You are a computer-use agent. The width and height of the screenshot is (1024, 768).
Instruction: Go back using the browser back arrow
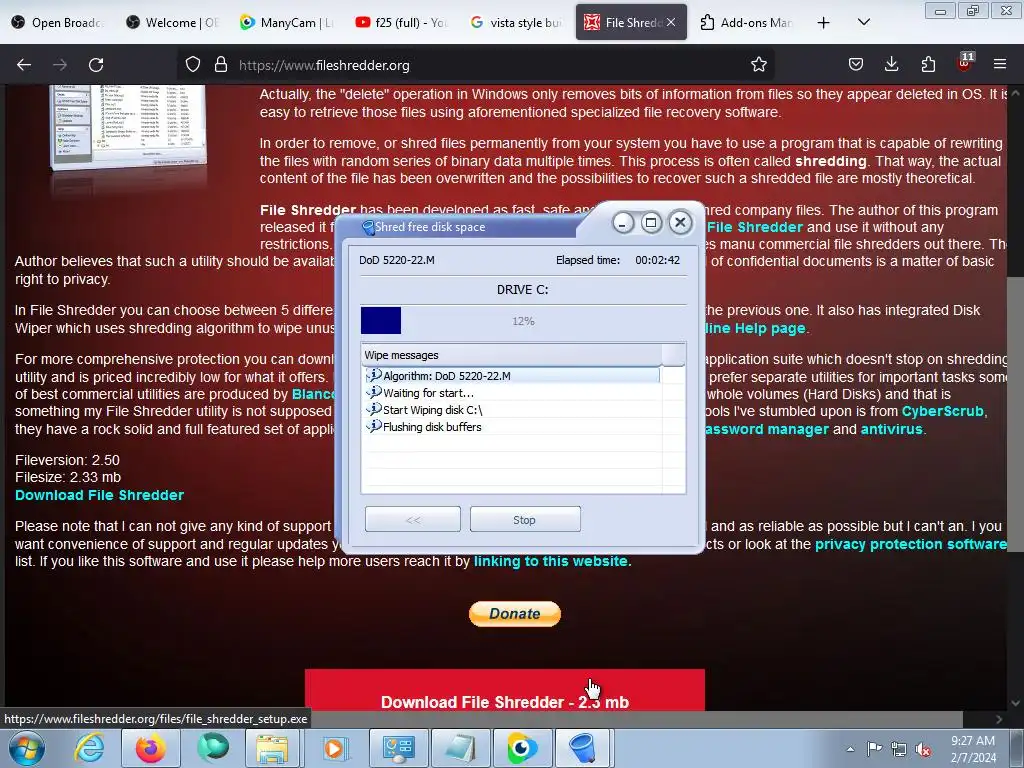tap(24, 65)
